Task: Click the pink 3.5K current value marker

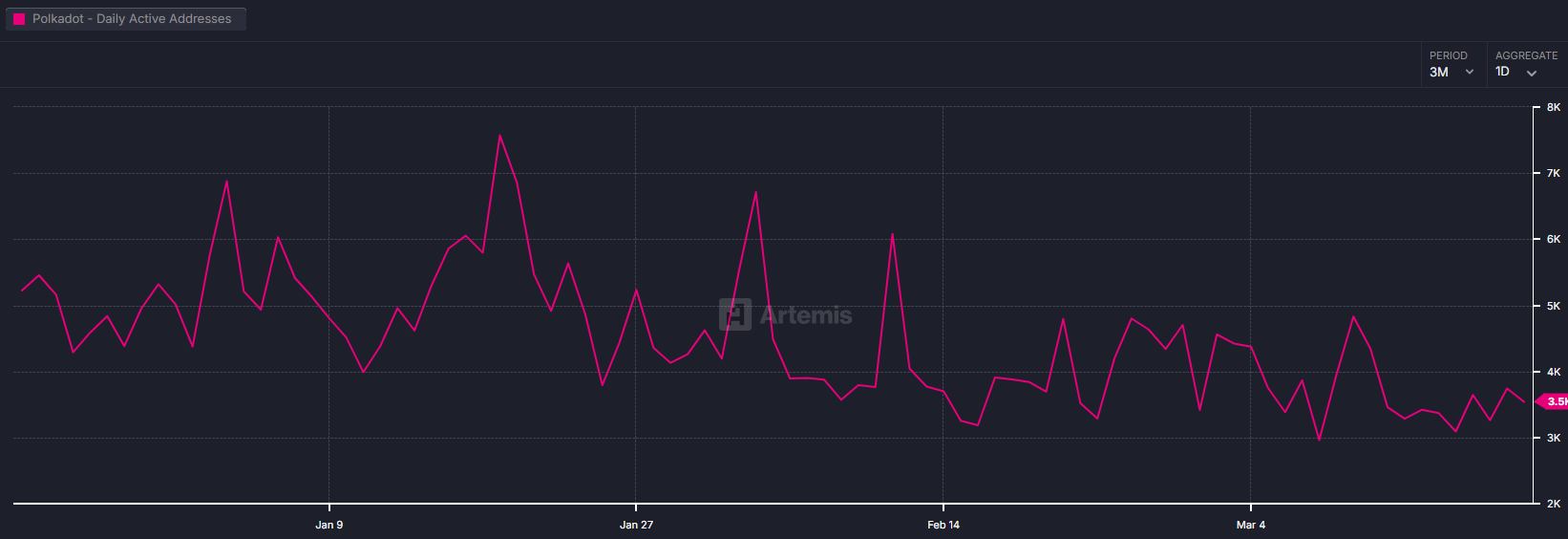Action: (x=1553, y=401)
